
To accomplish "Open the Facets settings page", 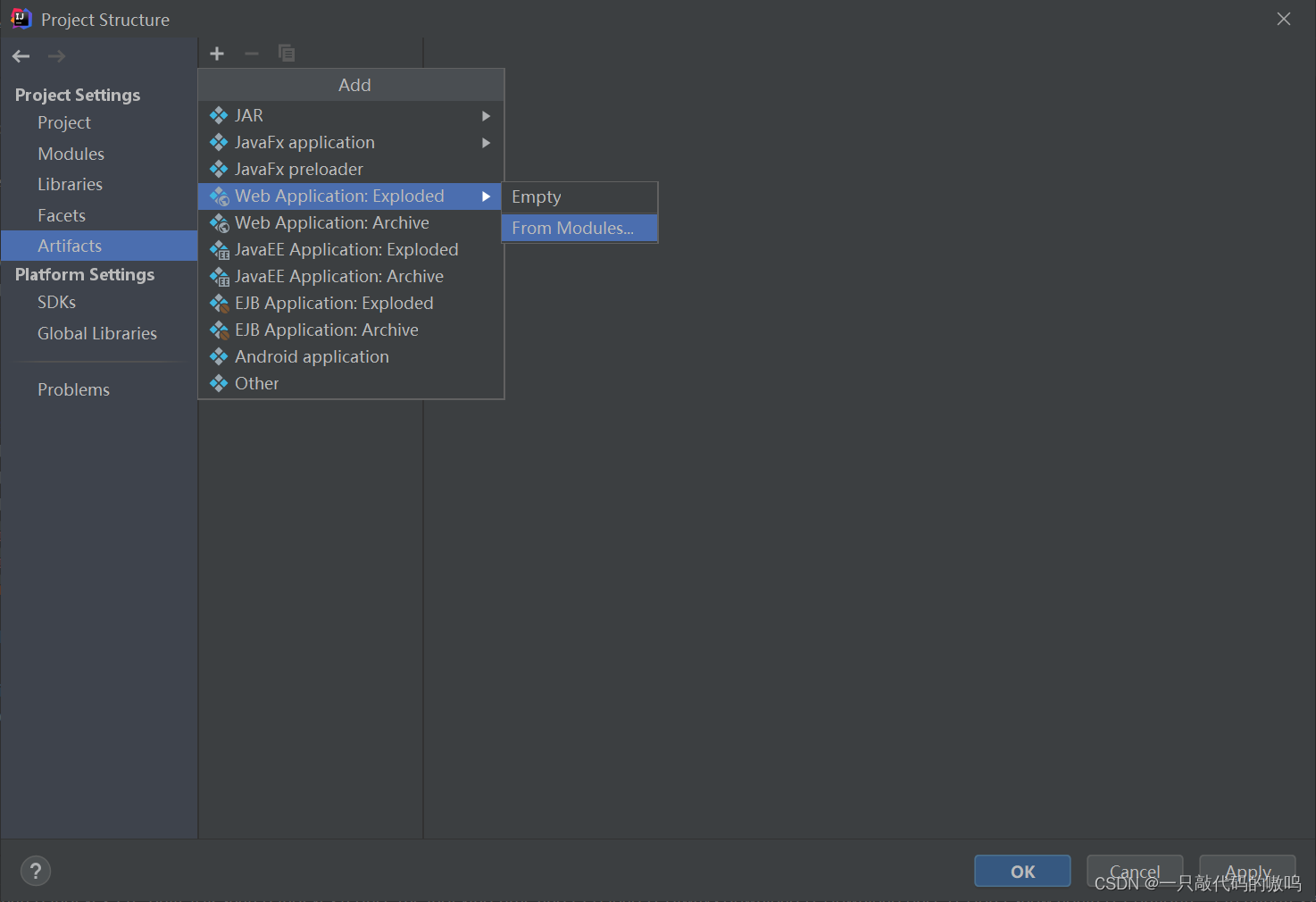I will tap(99, 215).
